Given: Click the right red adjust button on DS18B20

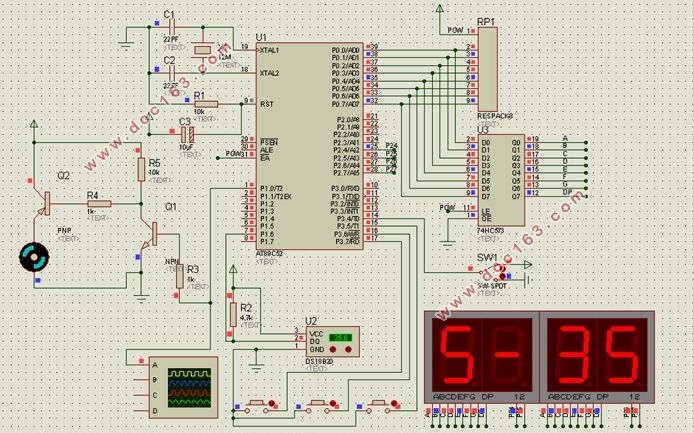Looking at the screenshot, I should tap(348, 350).
